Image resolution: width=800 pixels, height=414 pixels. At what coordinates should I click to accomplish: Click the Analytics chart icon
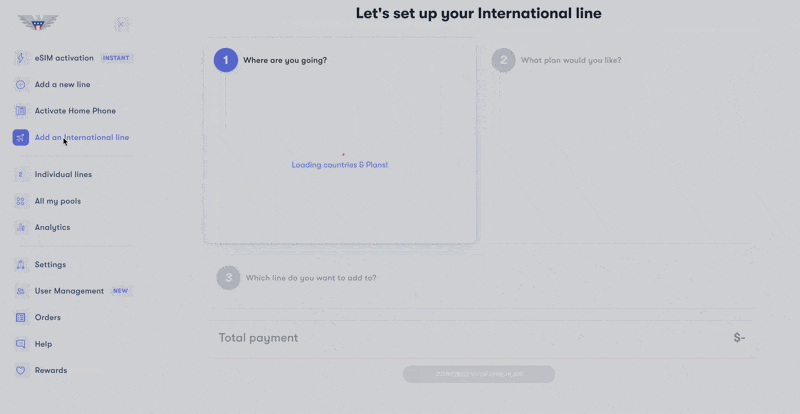click(20, 227)
